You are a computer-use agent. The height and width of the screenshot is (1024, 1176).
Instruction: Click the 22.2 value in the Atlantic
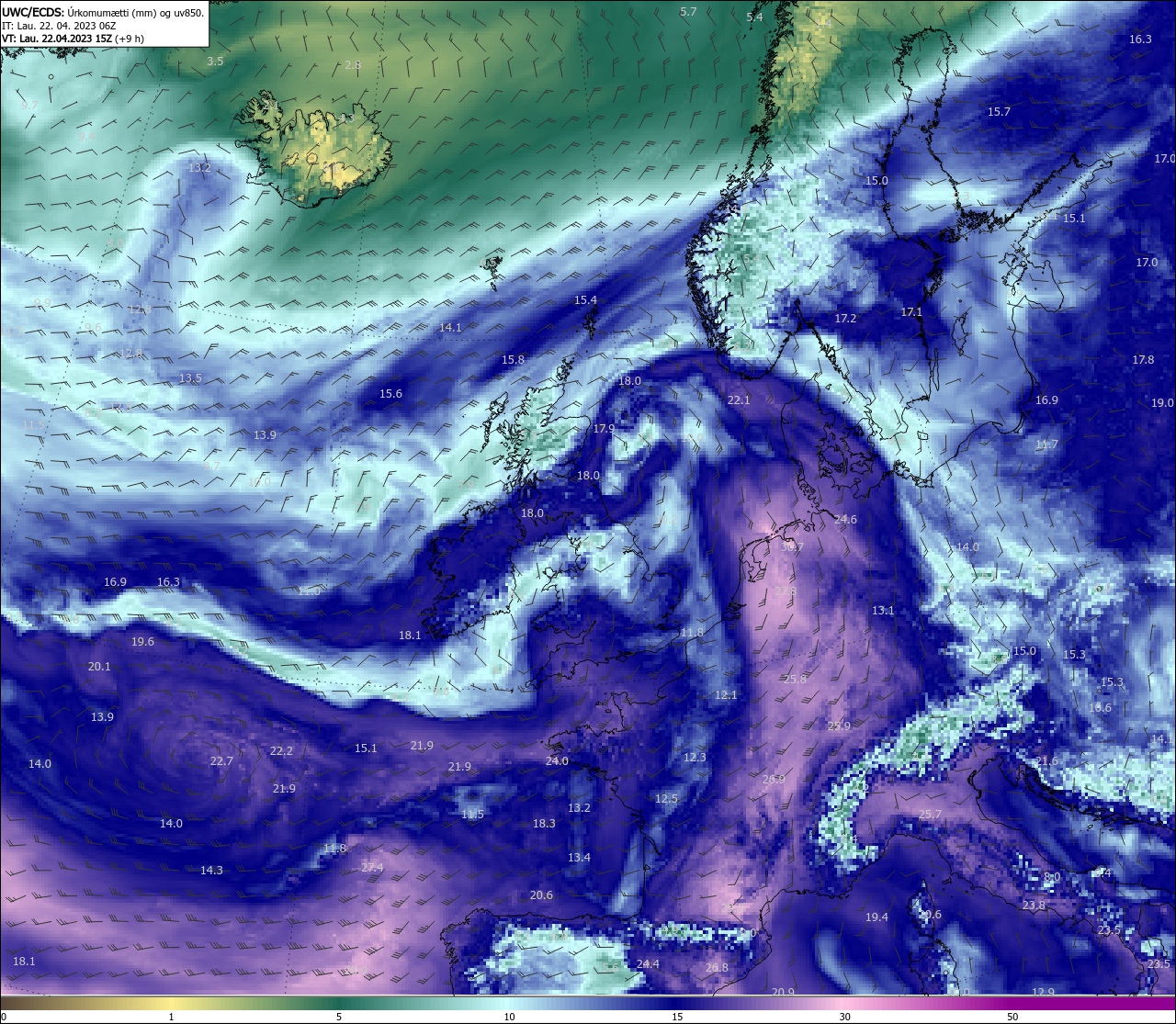(x=281, y=750)
